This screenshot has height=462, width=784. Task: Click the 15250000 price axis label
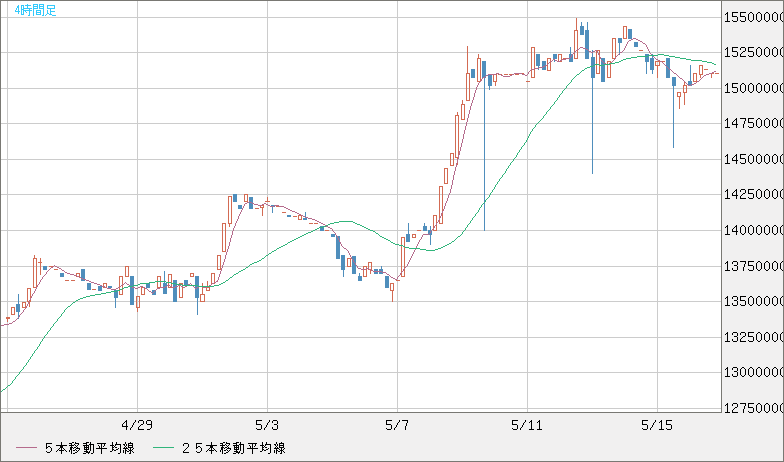[x=754, y=52]
